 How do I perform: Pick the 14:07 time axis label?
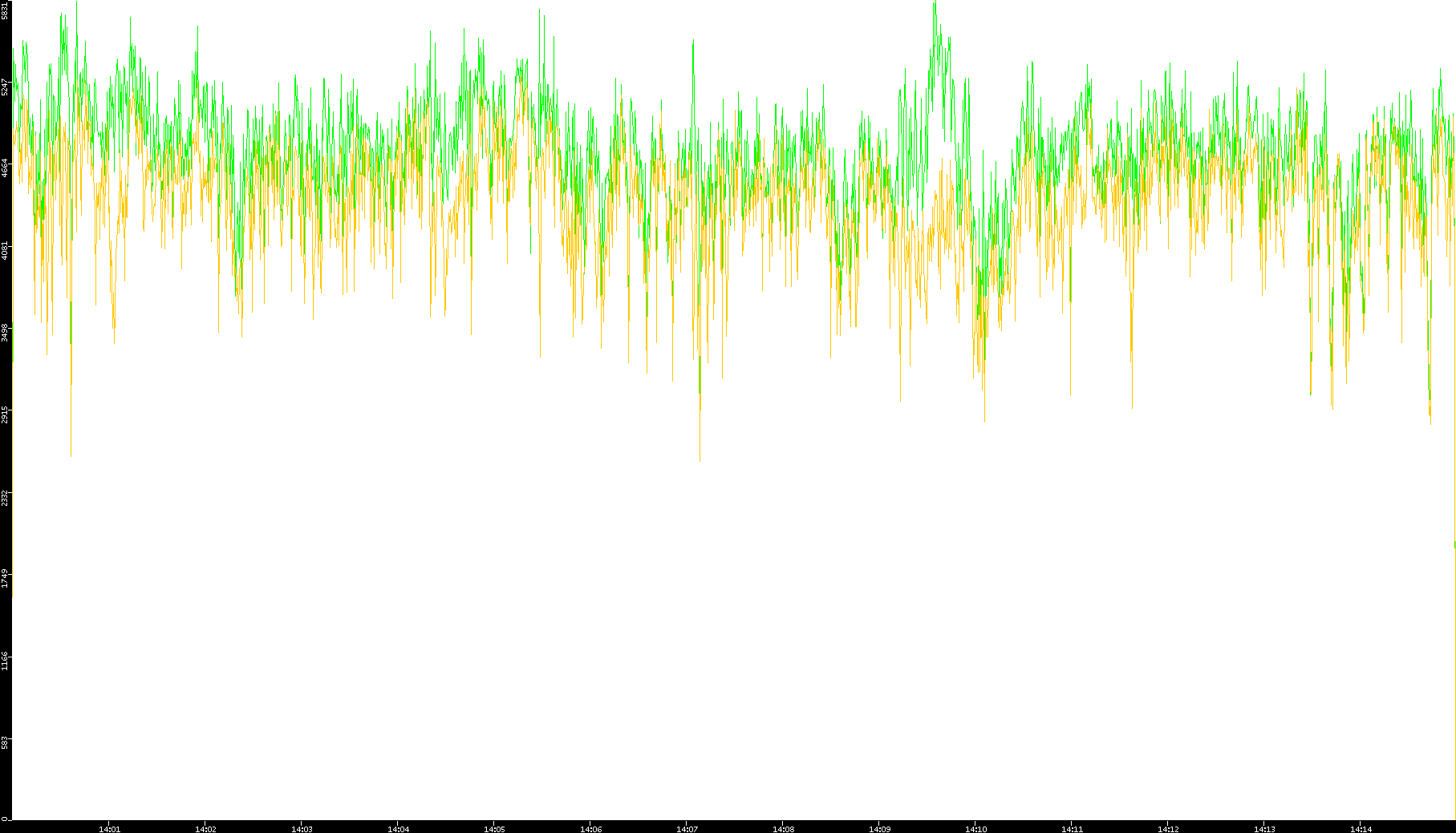(687, 829)
